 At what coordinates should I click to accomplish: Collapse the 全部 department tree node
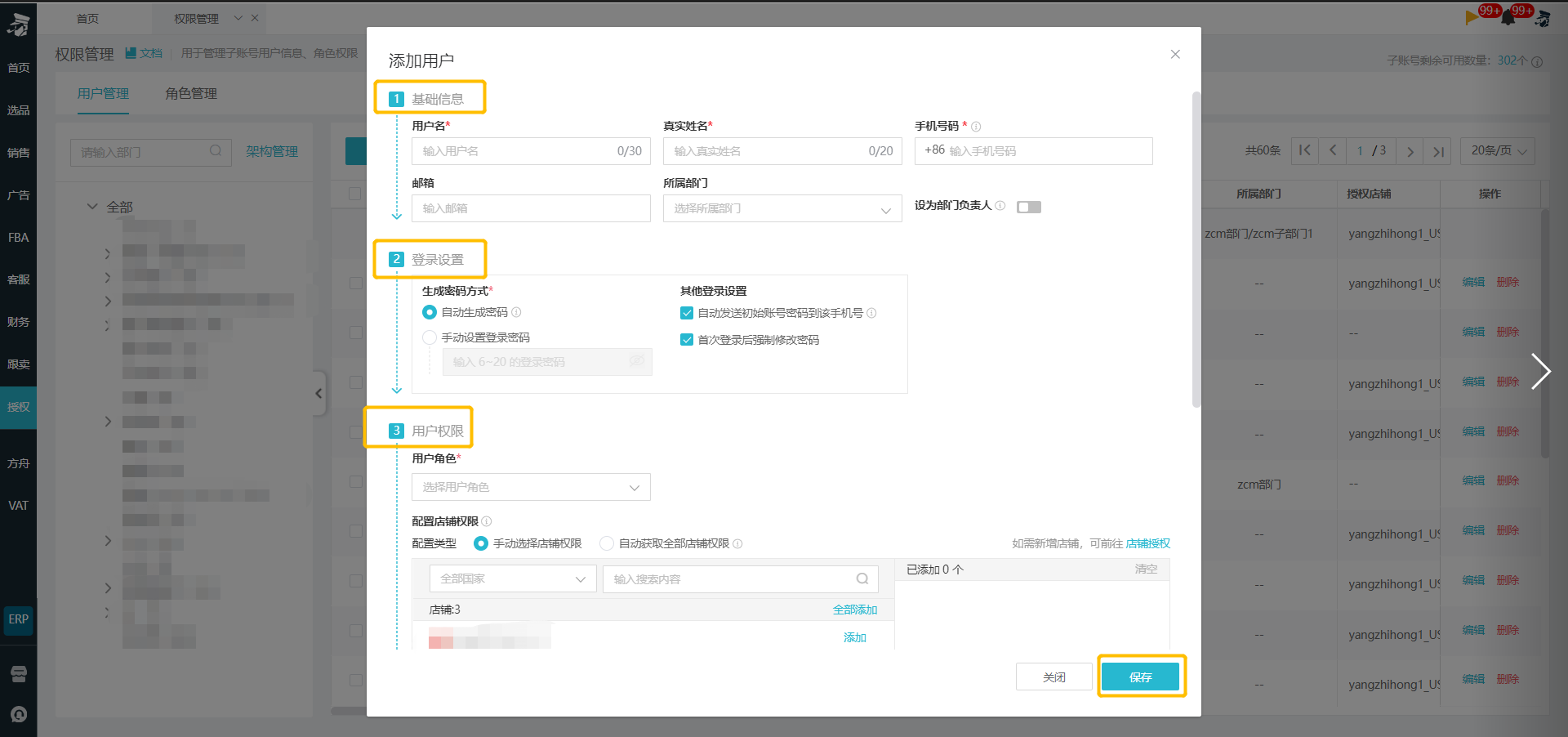(x=92, y=207)
